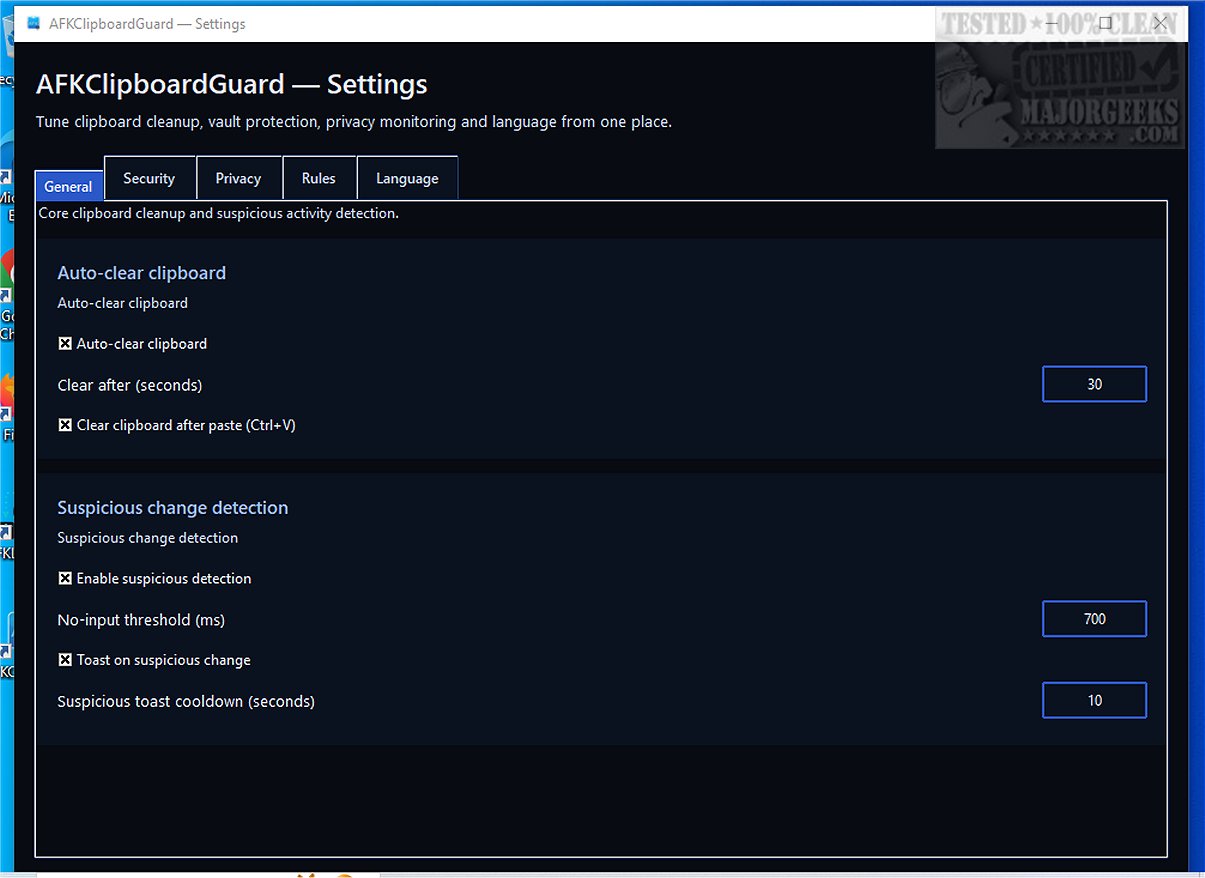Focus the Clear after (seconds) field
The image size is (1205, 878).
[x=1094, y=384]
